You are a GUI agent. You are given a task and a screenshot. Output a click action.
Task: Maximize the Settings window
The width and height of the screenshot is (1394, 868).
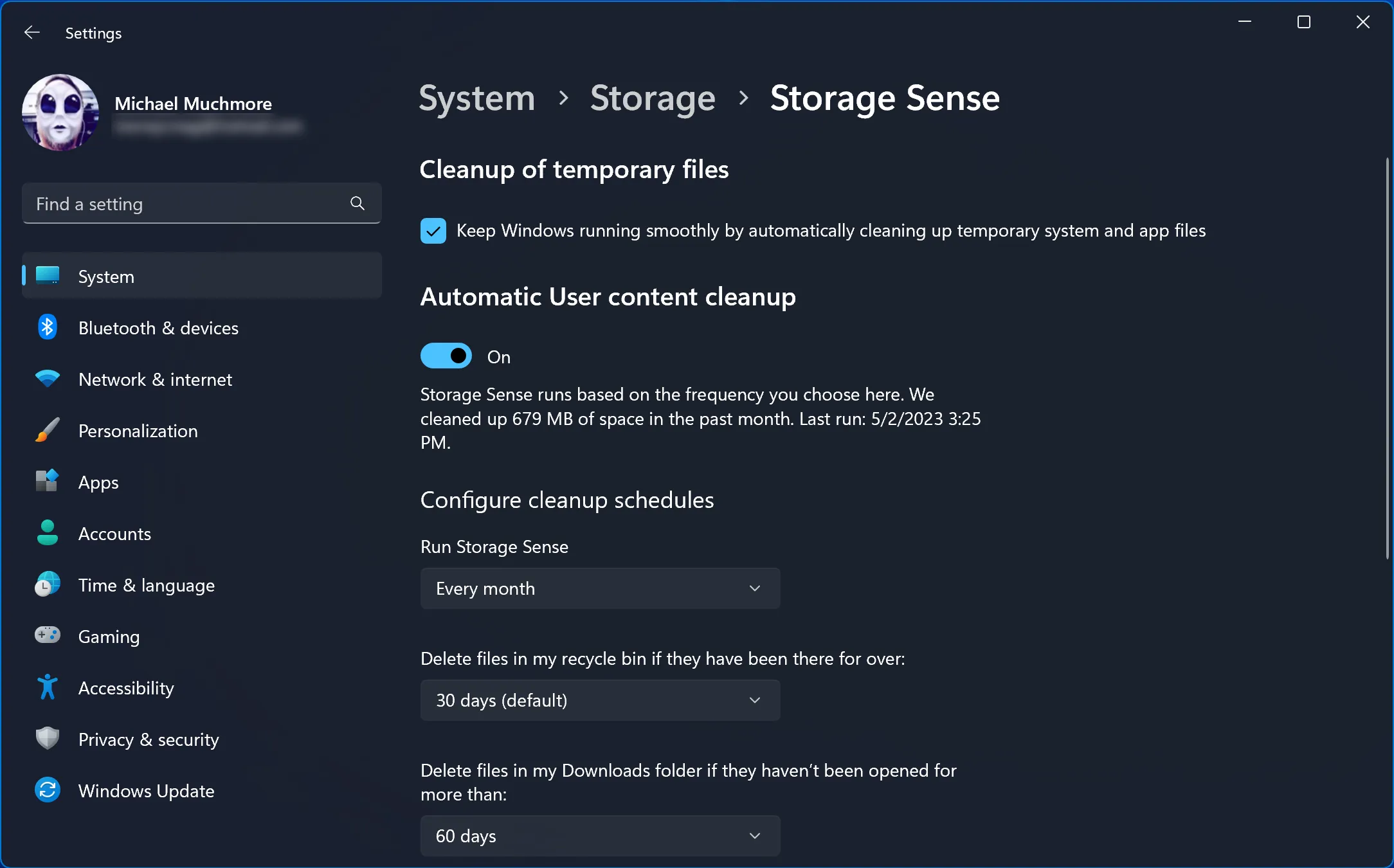(x=1304, y=22)
